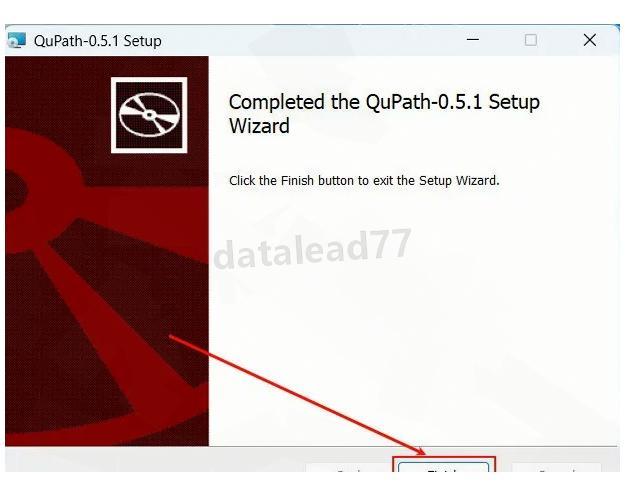This screenshot has width=626, height=497.
Task: Click the 'Completed the QuPath-0.5.1 Setup Wizard' heading
Action: 384,114
